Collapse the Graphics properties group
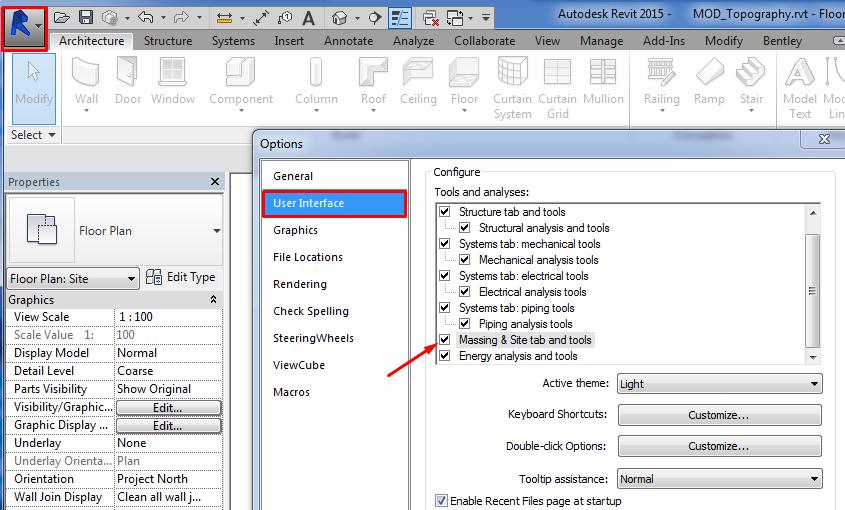This screenshot has height=510, width=845. click(x=213, y=299)
